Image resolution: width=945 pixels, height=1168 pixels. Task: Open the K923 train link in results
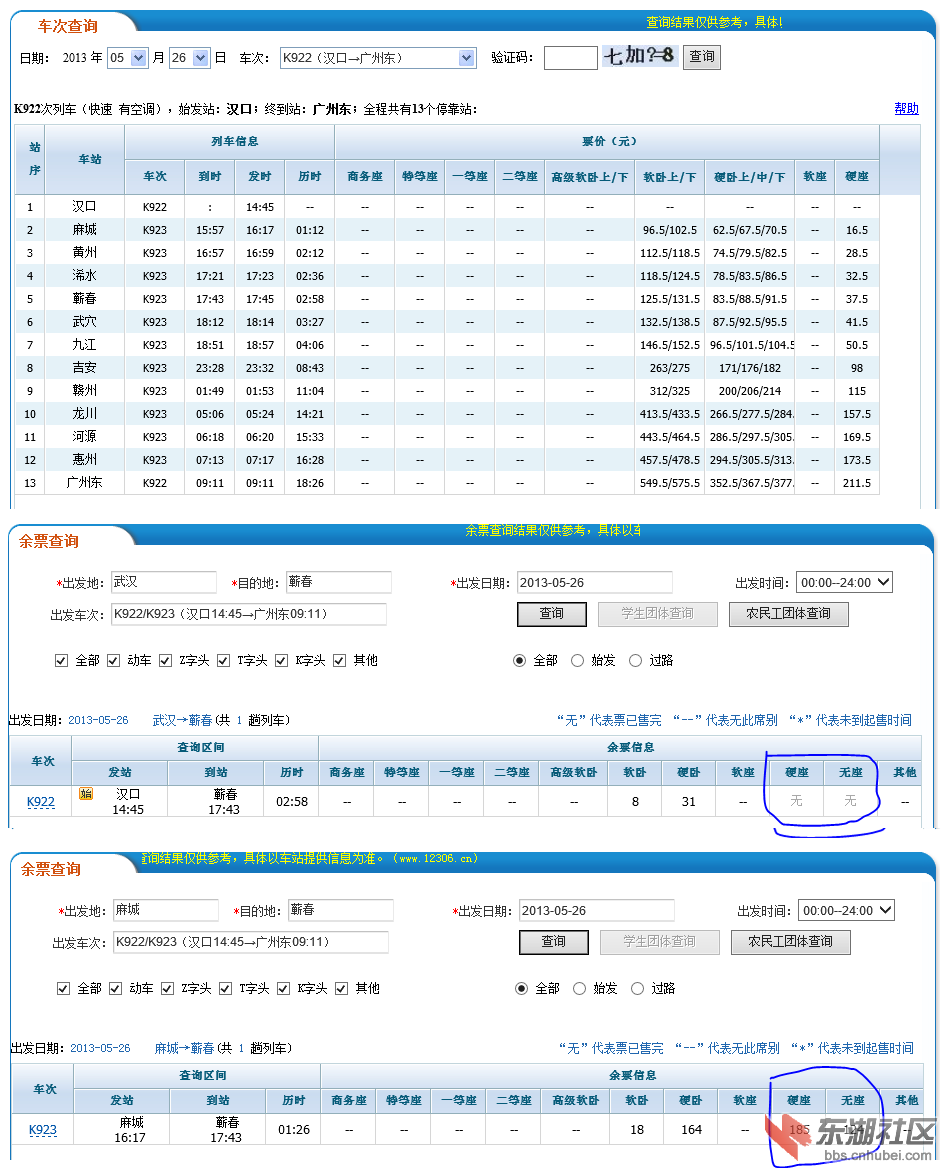pyautogui.click(x=43, y=1130)
